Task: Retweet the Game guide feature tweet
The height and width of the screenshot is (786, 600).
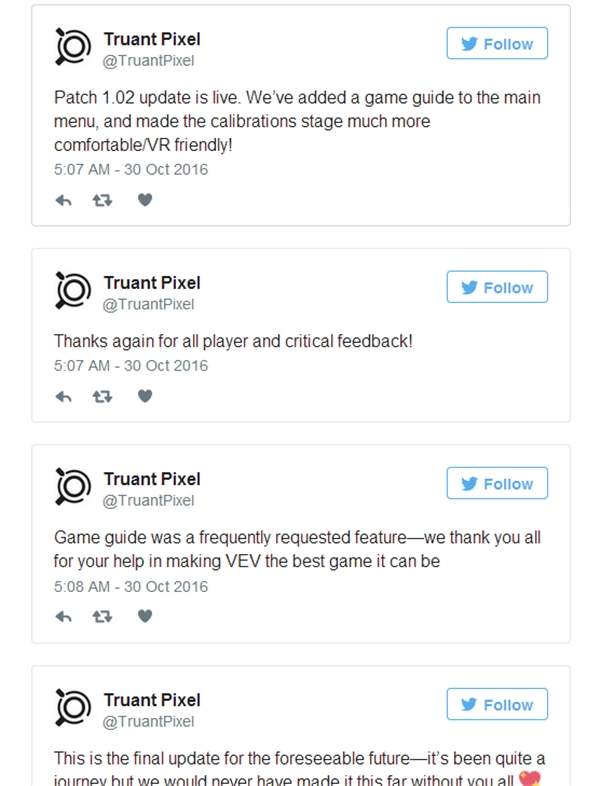Action: pyautogui.click(x=102, y=617)
